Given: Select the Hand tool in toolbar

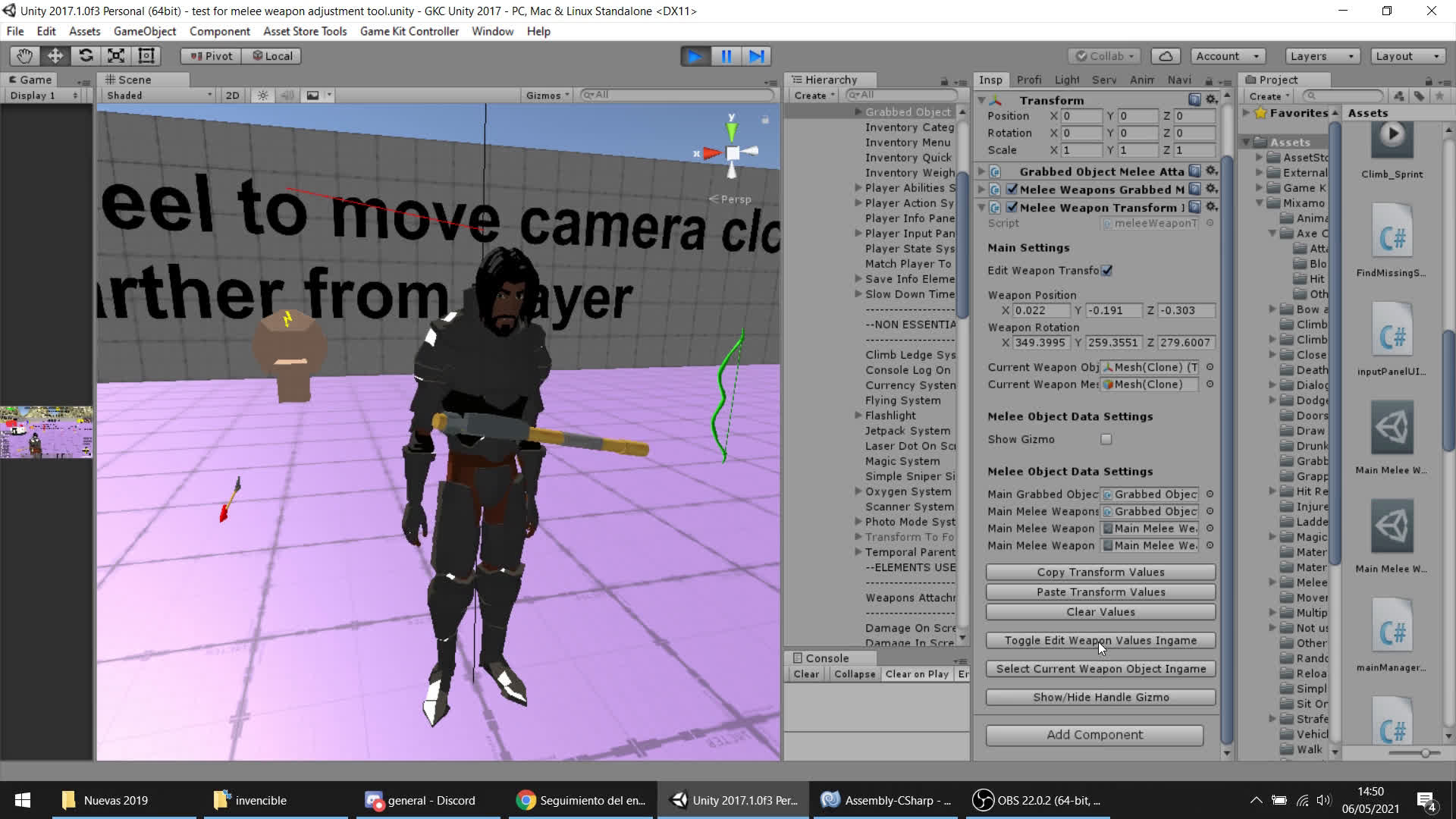Looking at the screenshot, I should (x=24, y=56).
